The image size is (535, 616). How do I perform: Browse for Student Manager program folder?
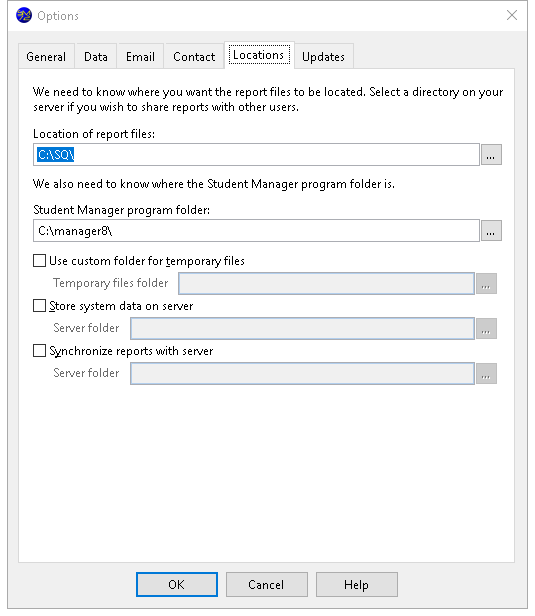491,231
